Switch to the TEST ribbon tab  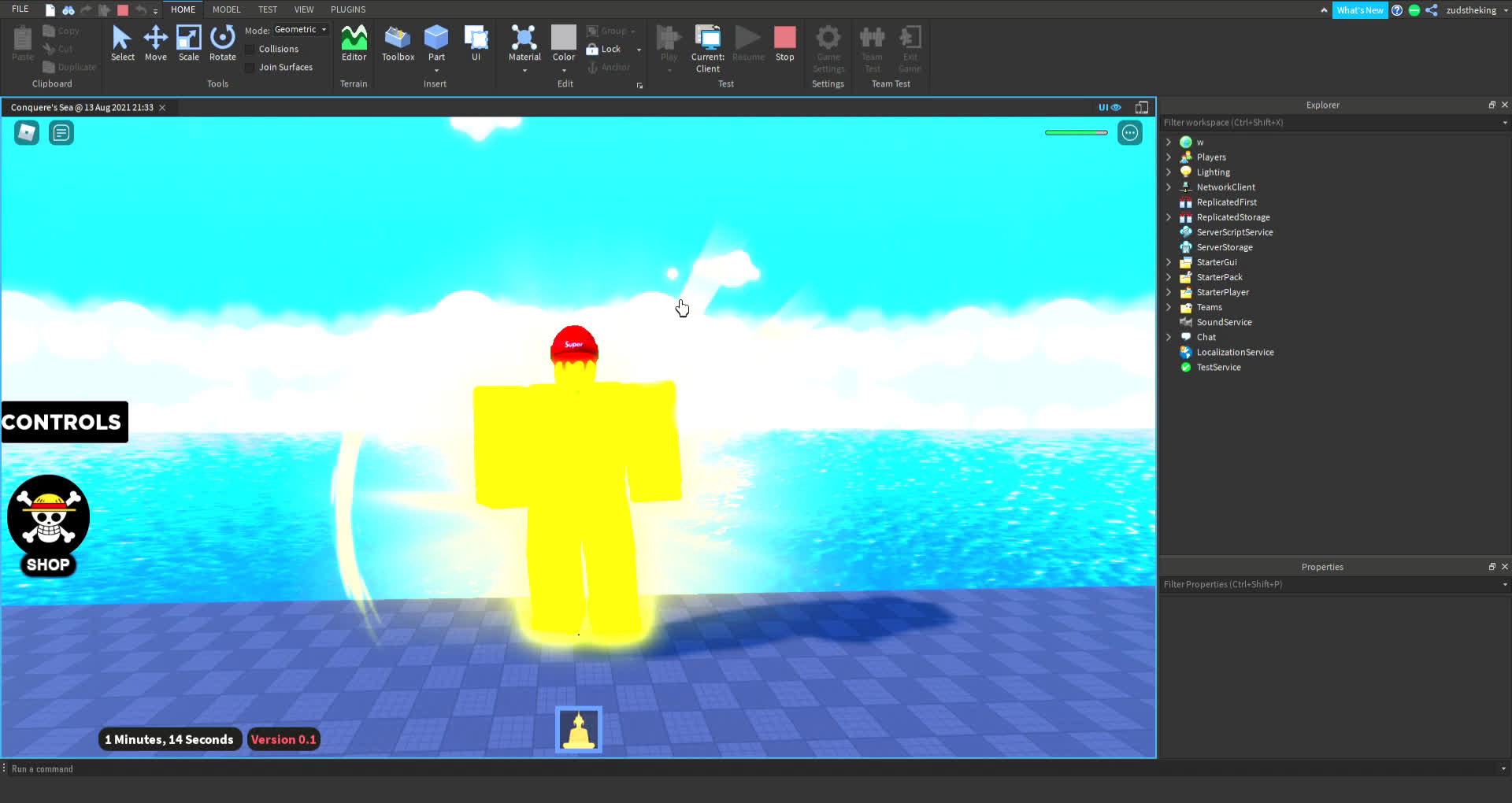(x=268, y=9)
